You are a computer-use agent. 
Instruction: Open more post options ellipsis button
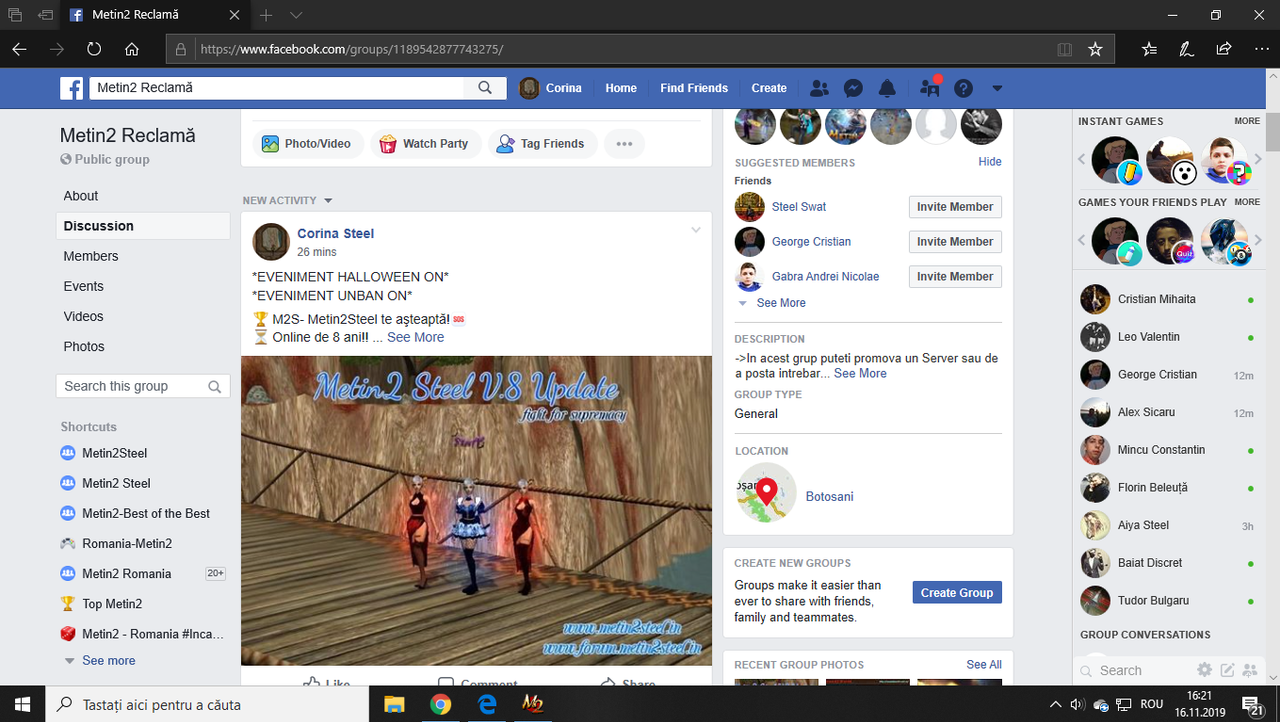(624, 144)
